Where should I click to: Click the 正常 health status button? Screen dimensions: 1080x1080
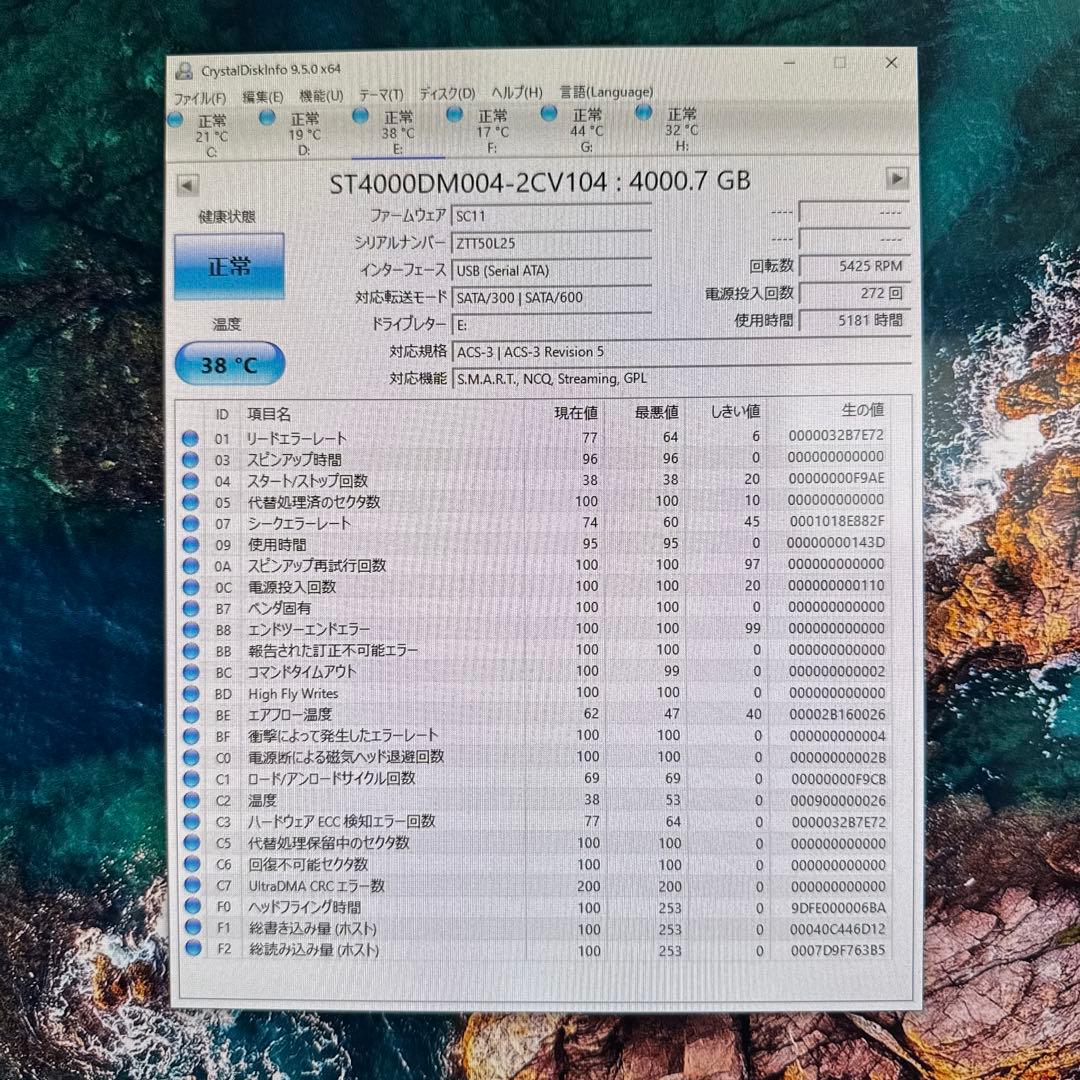coord(229,267)
